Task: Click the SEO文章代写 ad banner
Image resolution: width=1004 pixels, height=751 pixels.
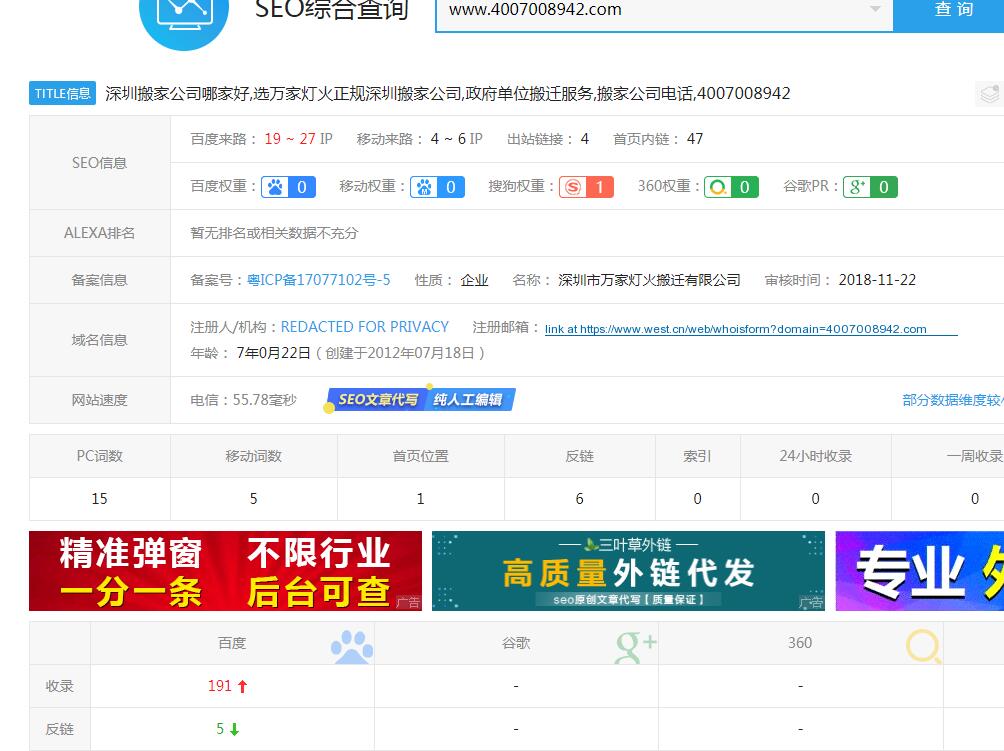Action: 421,400
